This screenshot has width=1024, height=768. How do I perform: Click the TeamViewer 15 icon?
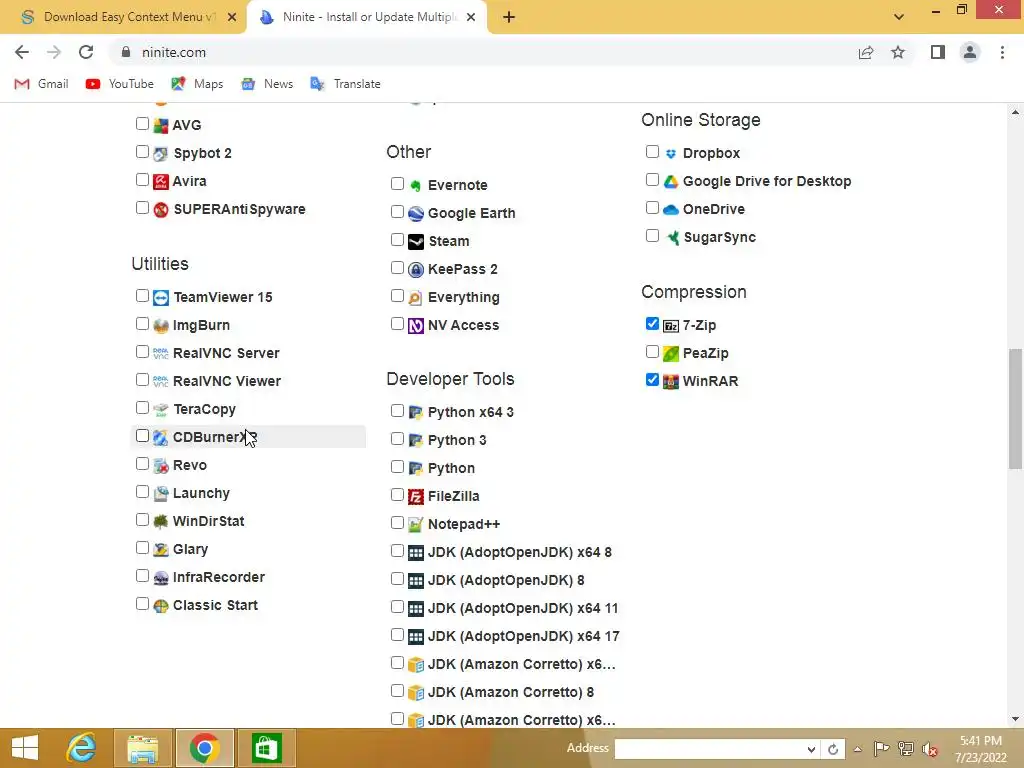point(161,298)
